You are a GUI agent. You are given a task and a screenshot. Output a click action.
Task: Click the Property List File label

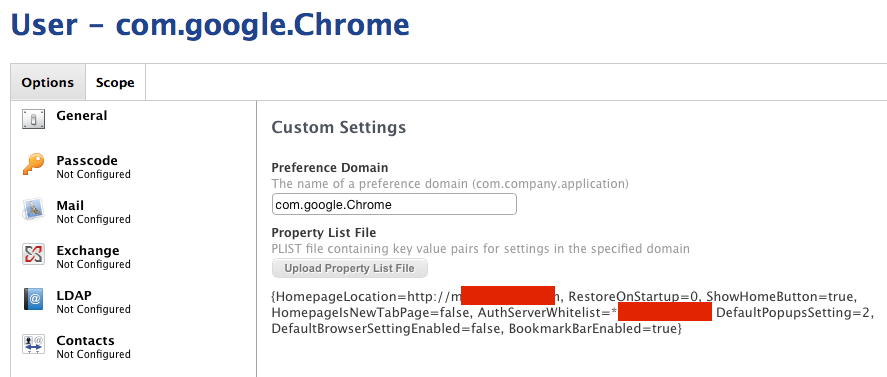coord(324,233)
